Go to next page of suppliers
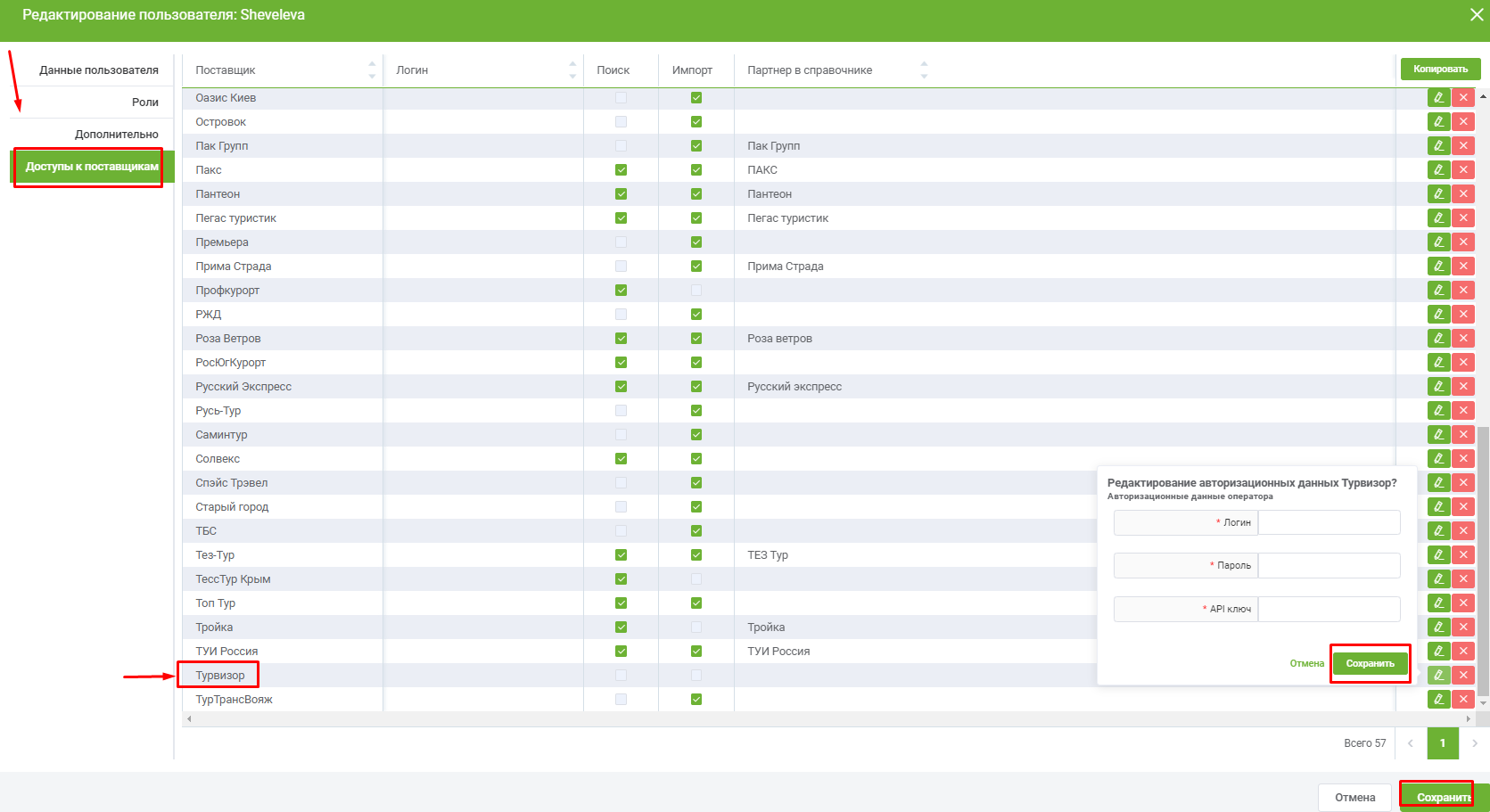 [1475, 743]
